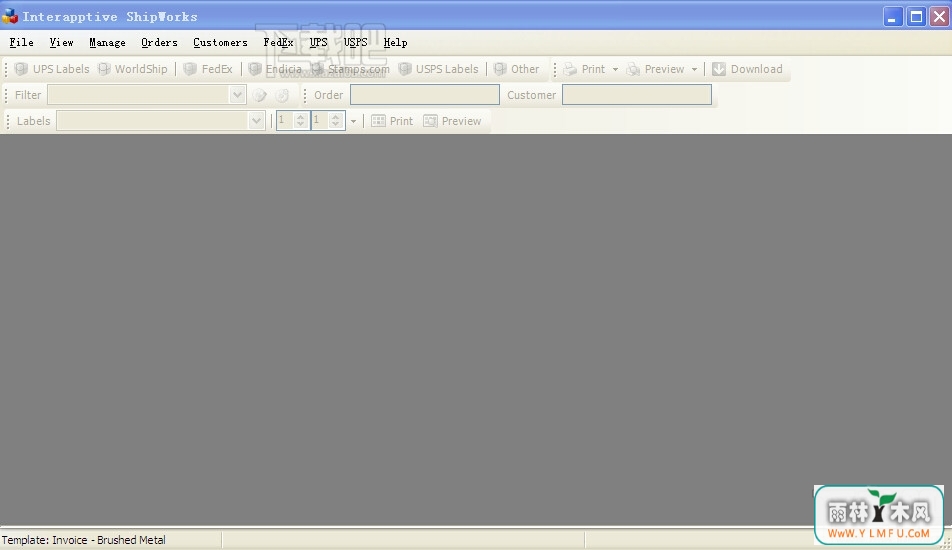Image resolution: width=952 pixels, height=550 pixels.
Task: Open the dropdown arrow after label position spinners
Action: 353,121
